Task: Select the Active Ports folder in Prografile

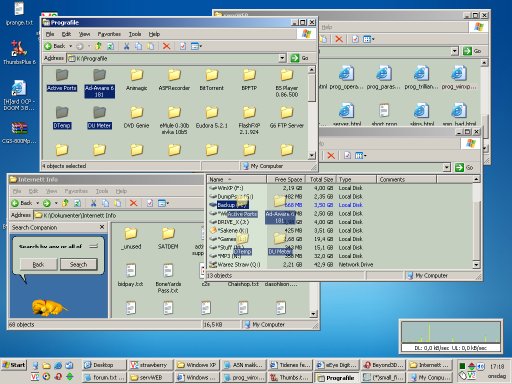Action: 62,80
